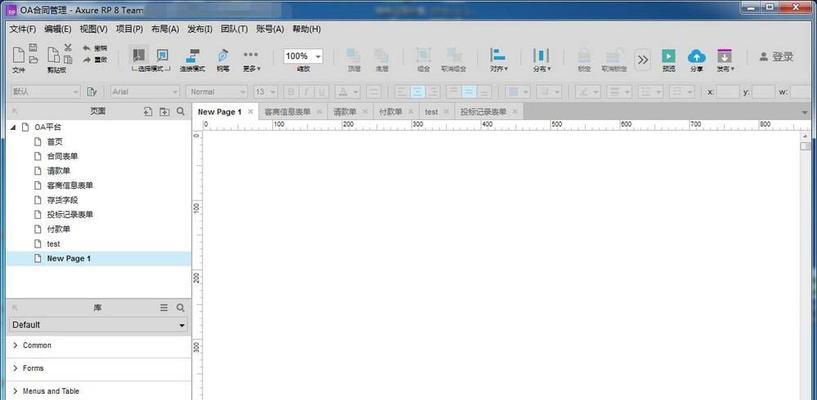Open the Edit menu 编辑(E)
817x400 pixels.
click(x=58, y=29)
